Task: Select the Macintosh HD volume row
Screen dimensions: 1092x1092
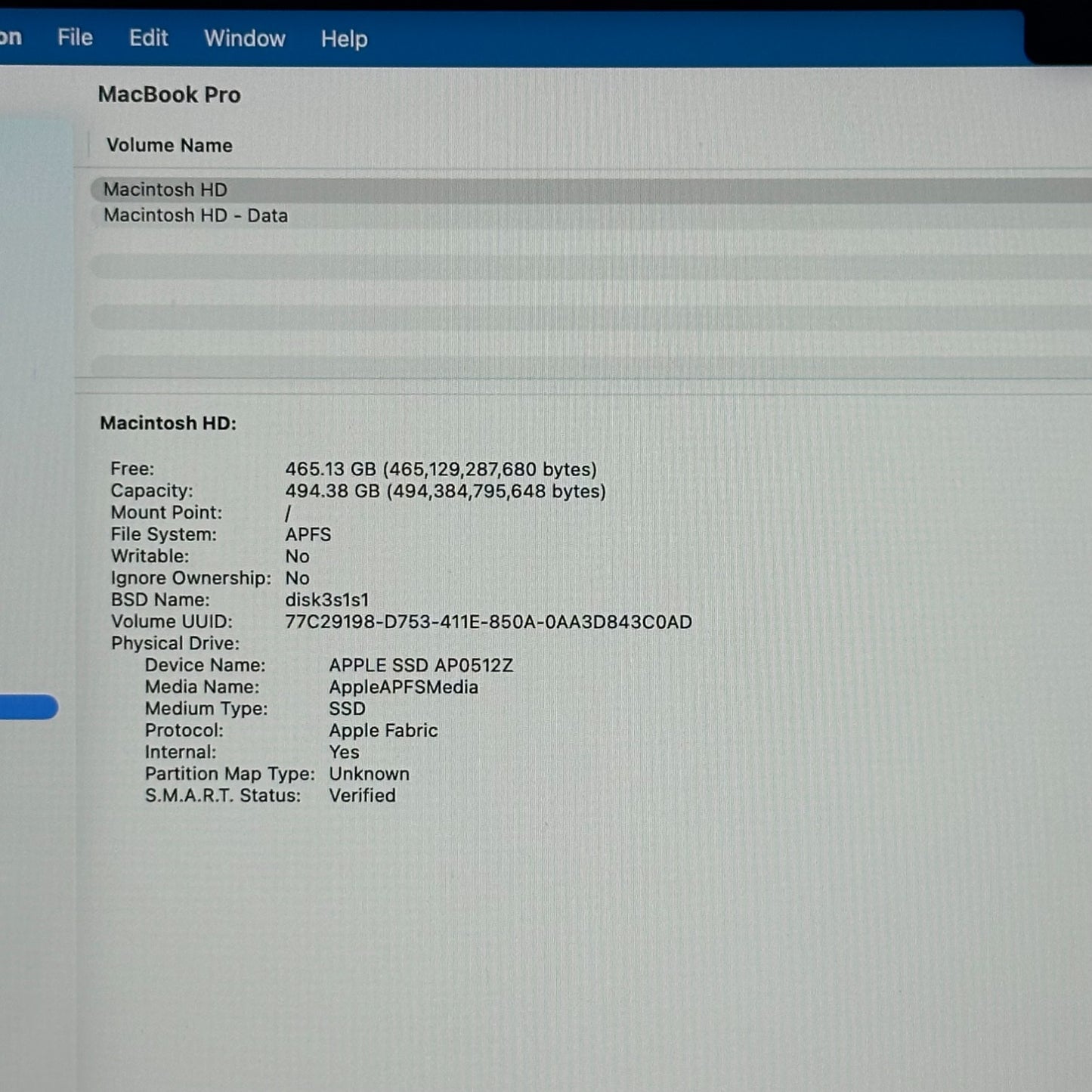Action: [x=166, y=190]
